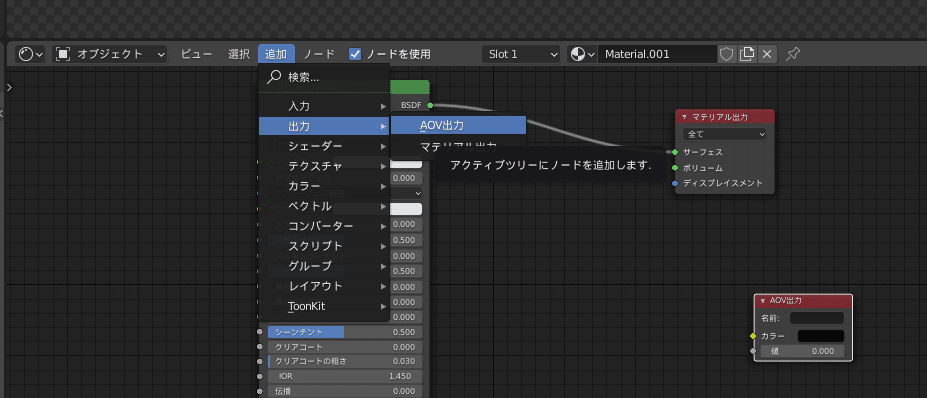Click the BSDF output socket

point(430,105)
